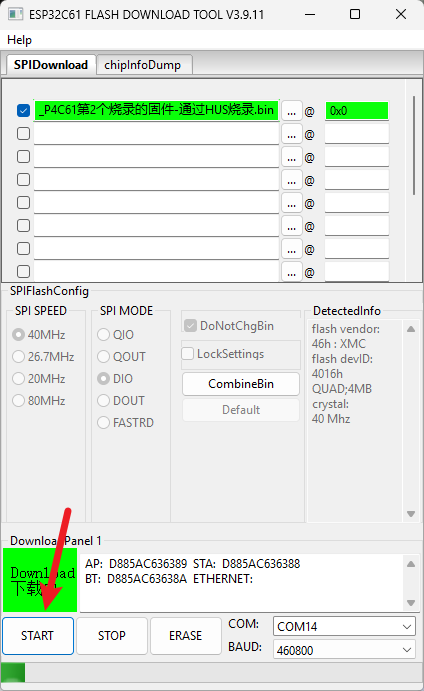Open the COM port dropdown showing COM14
The image size is (424, 691).
(x=344, y=626)
